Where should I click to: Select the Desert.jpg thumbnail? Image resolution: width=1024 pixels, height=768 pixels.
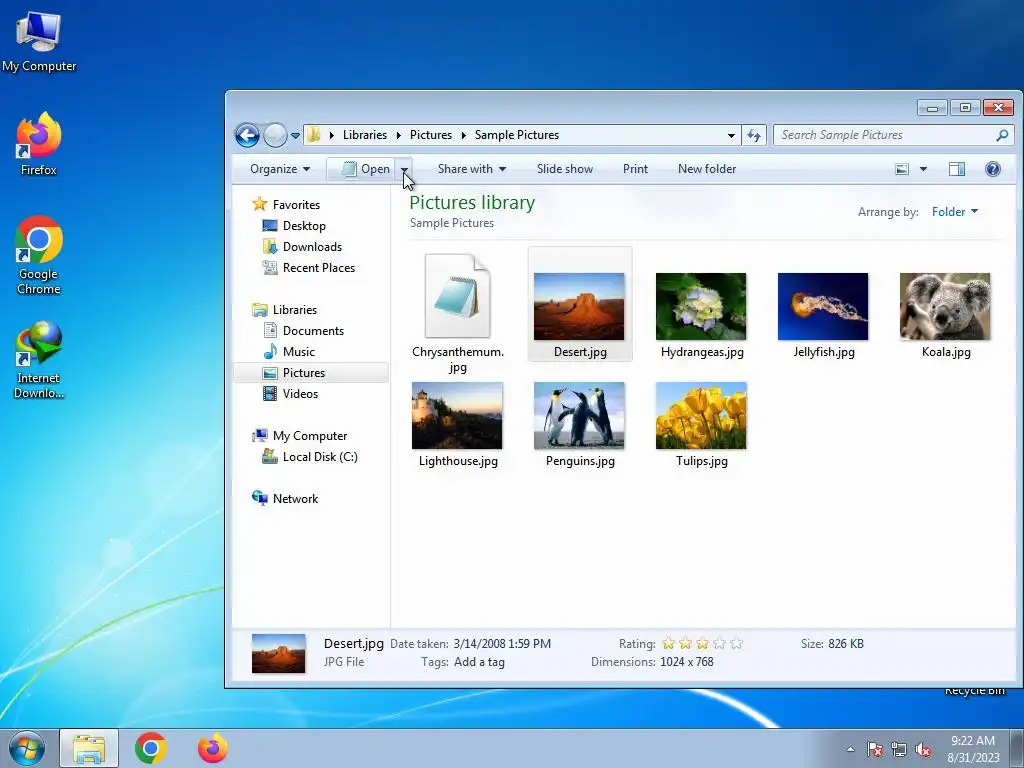pyautogui.click(x=579, y=306)
